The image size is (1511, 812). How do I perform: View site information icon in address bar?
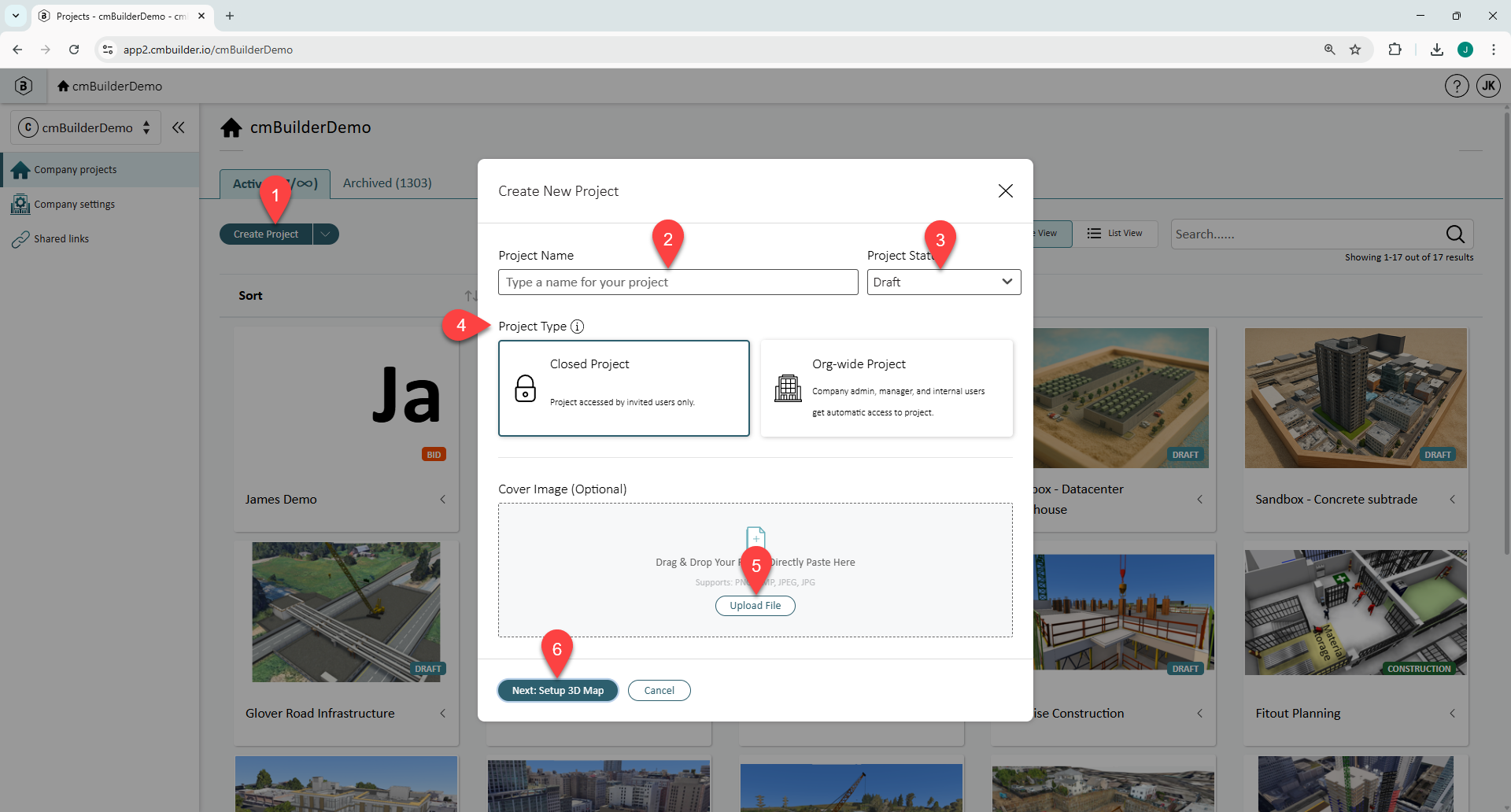(x=108, y=50)
